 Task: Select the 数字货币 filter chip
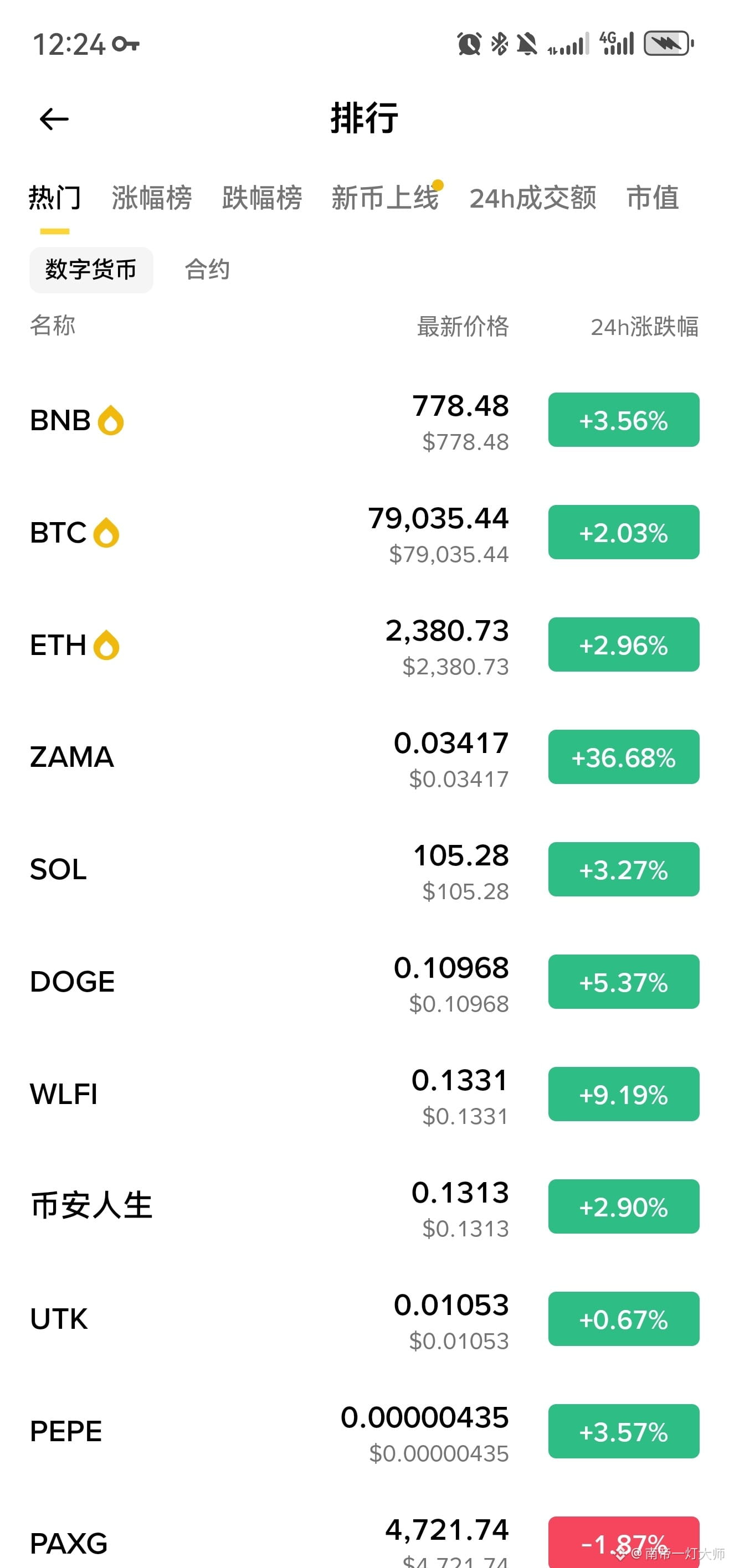coord(91,270)
